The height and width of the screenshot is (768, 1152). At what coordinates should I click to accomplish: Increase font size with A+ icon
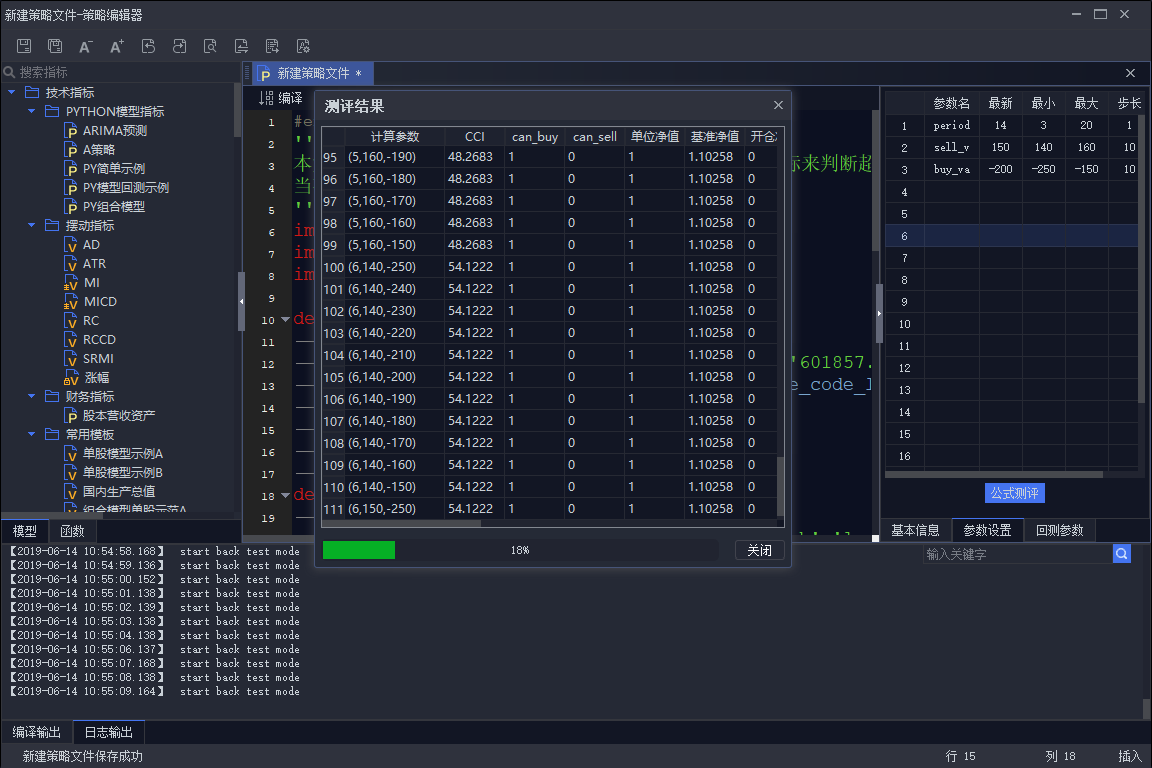[x=117, y=46]
